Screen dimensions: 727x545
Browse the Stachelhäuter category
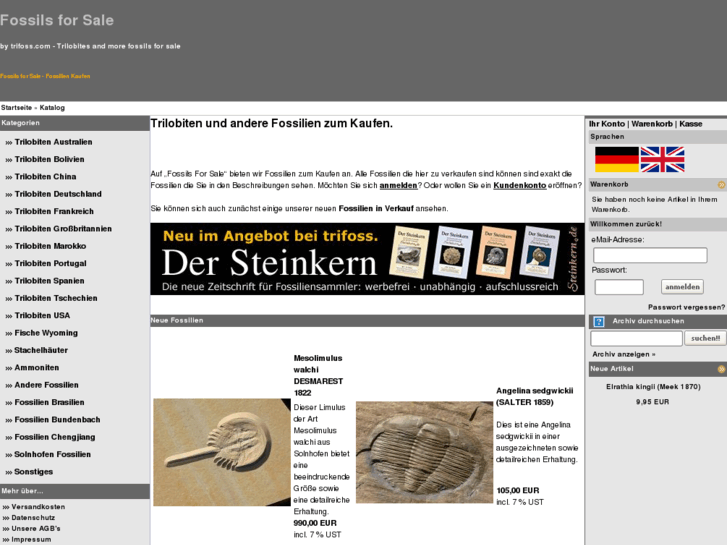[41, 350]
